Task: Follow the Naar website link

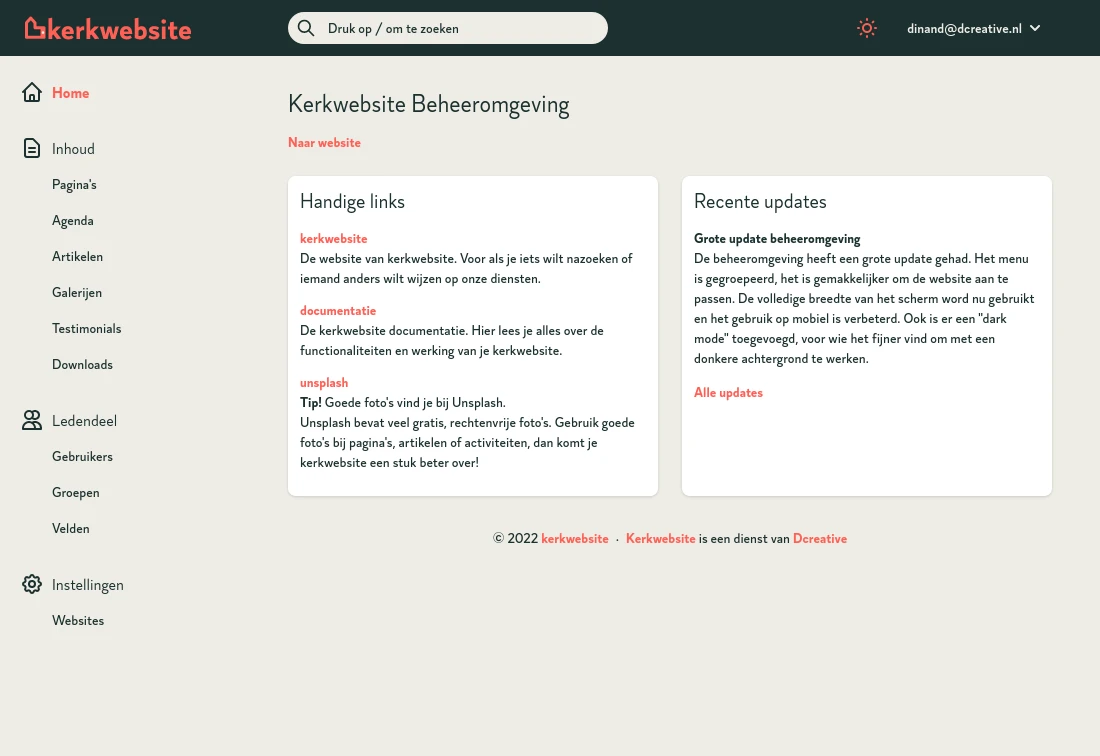Action: (x=324, y=143)
